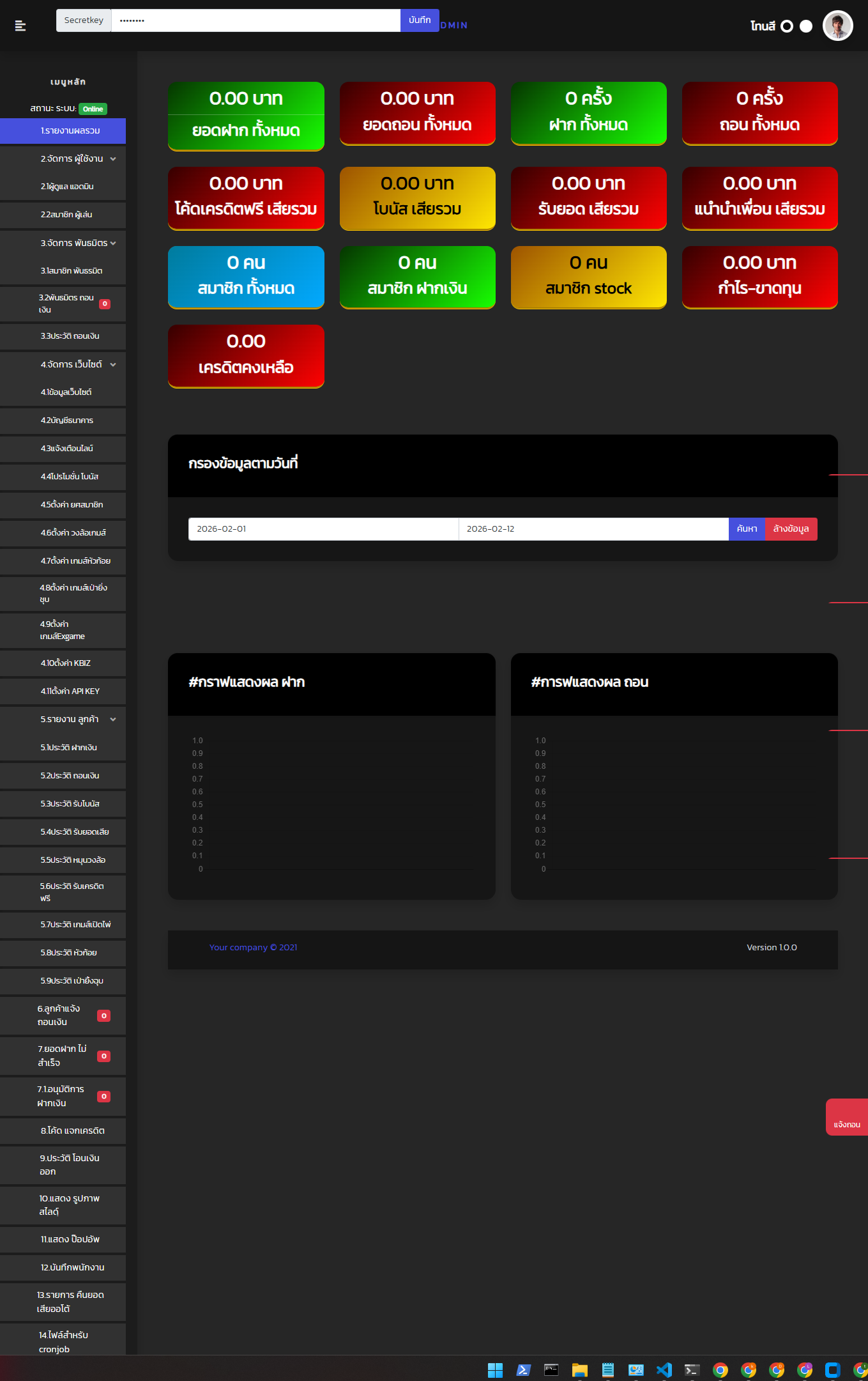Open Visual Studio Code from taskbar
This screenshot has height=1381, width=868.
pyautogui.click(x=664, y=1369)
